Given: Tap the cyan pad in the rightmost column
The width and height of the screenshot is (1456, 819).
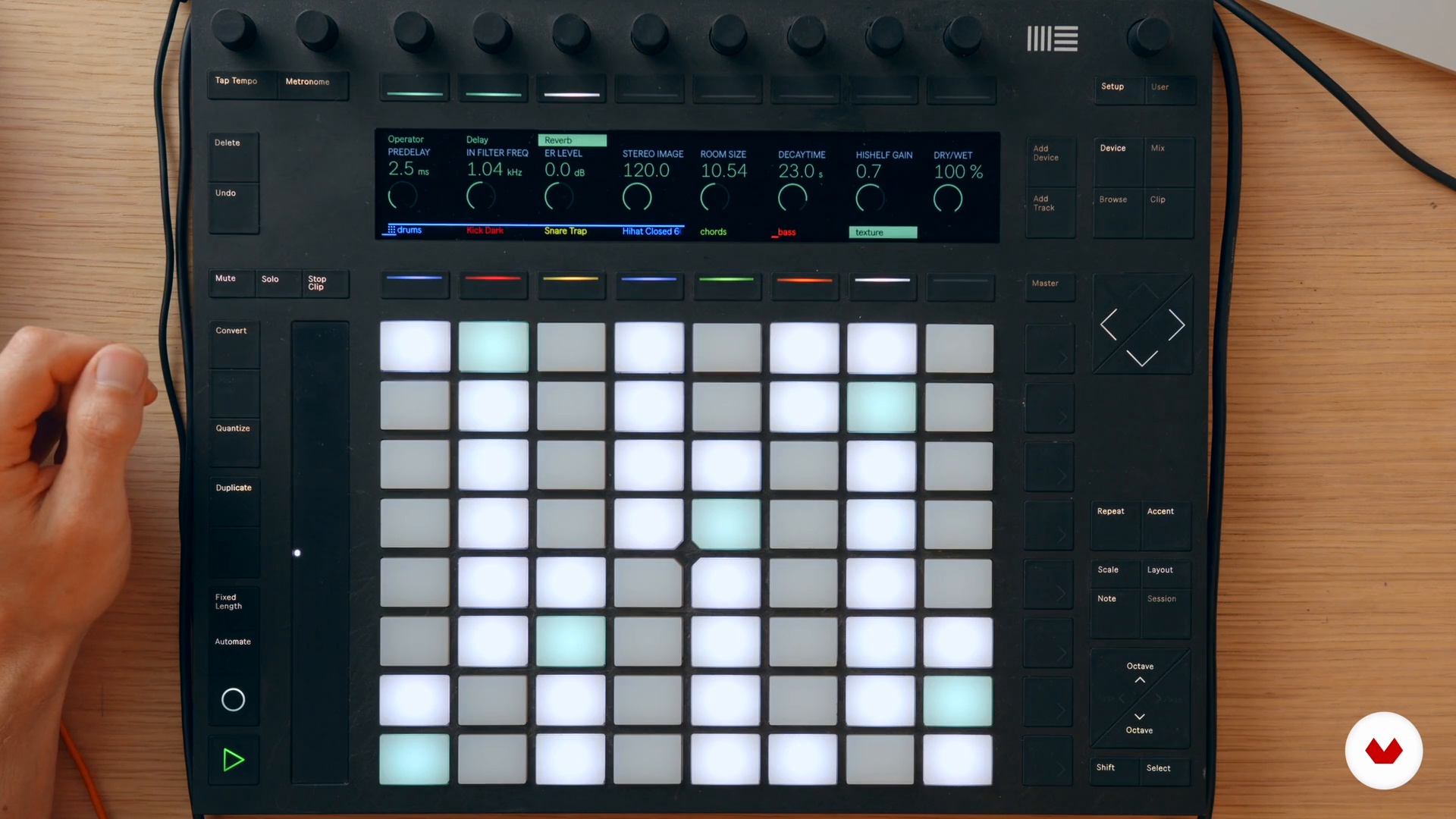Looking at the screenshot, I should [x=958, y=701].
